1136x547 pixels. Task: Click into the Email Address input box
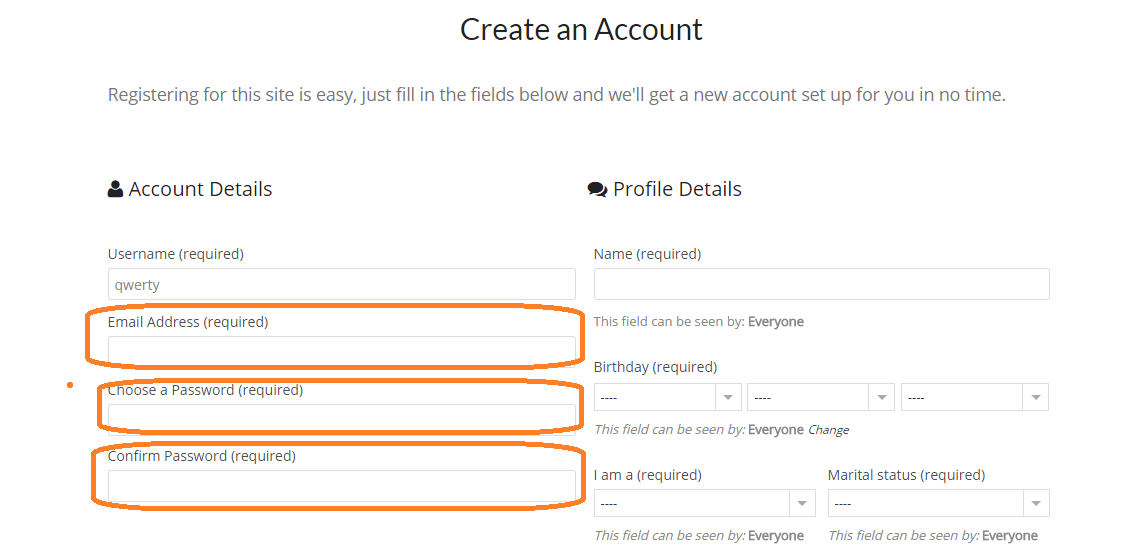[x=341, y=350]
